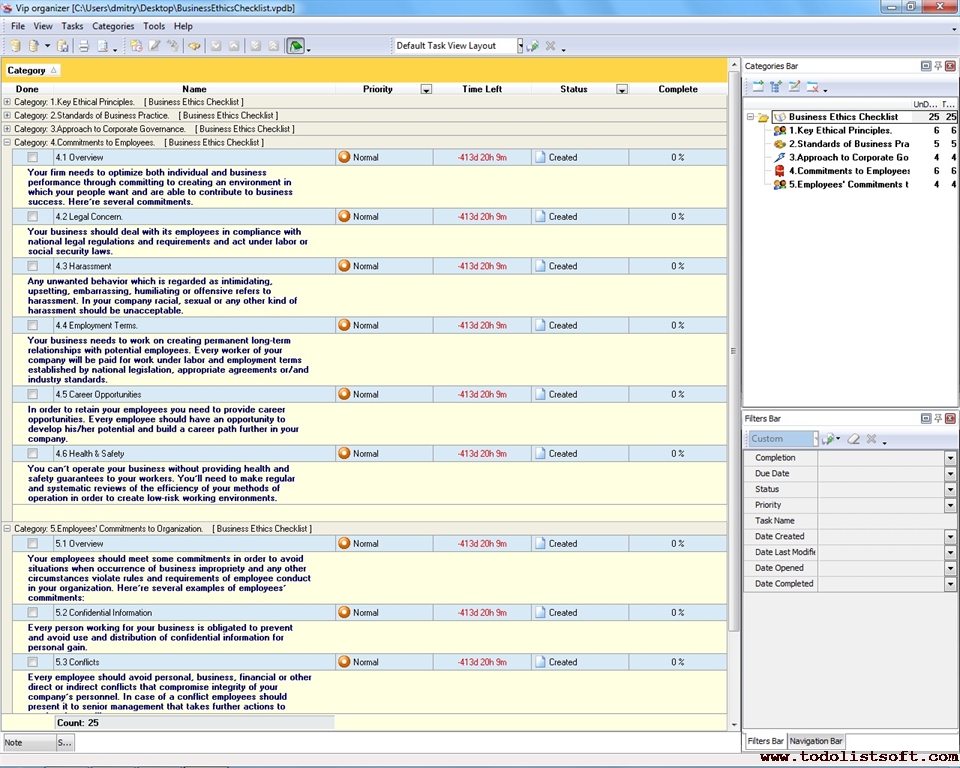Mark 4.3 Harassment task as done

click(33, 267)
